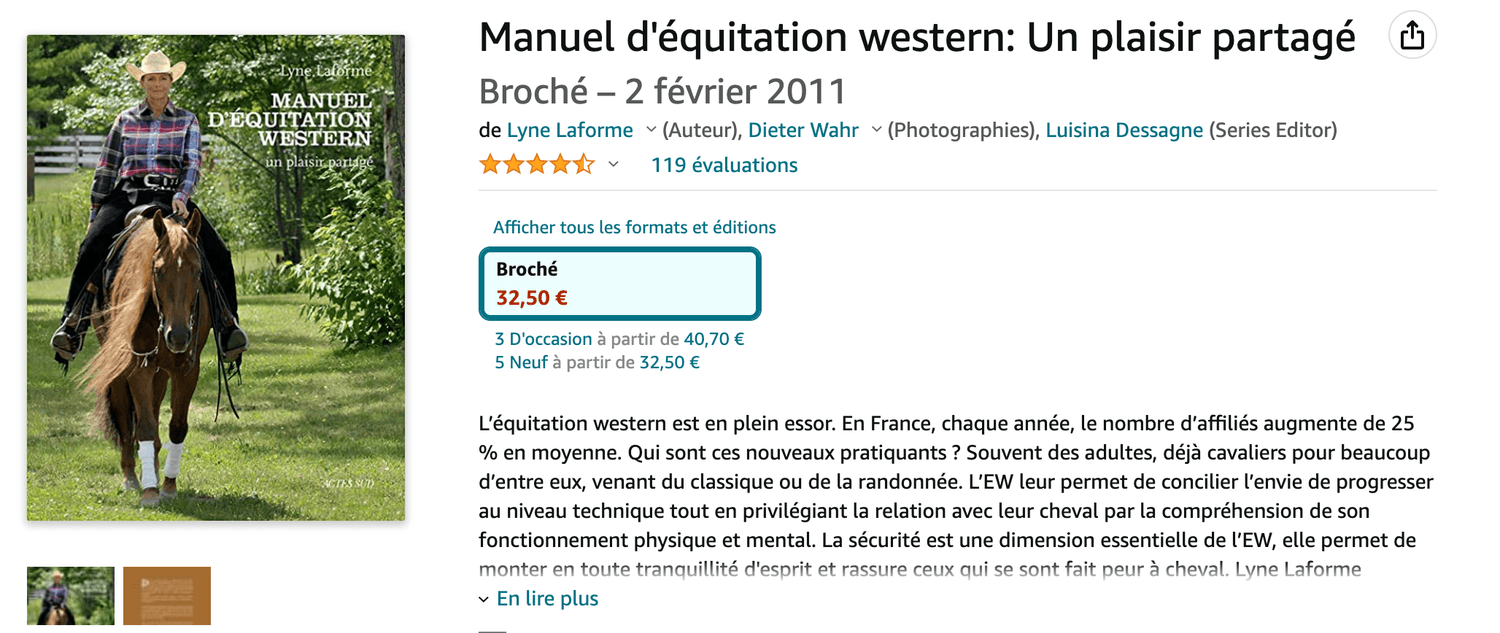
Task: Open photographer link Dieter Wahr
Action: click(x=803, y=130)
